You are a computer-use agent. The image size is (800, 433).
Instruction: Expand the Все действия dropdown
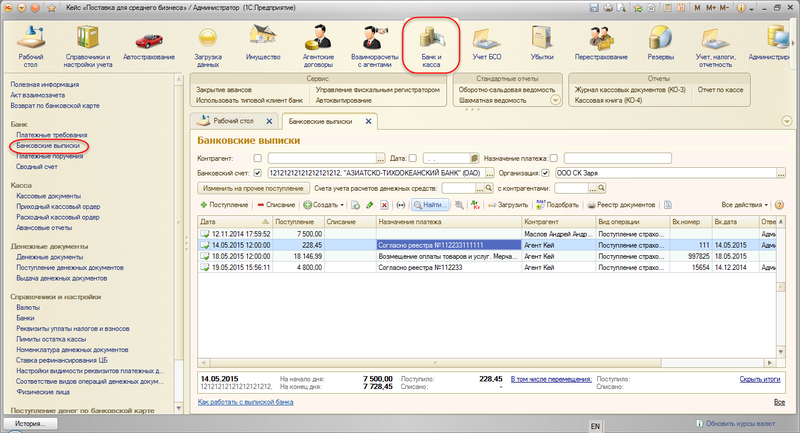click(744, 204)
